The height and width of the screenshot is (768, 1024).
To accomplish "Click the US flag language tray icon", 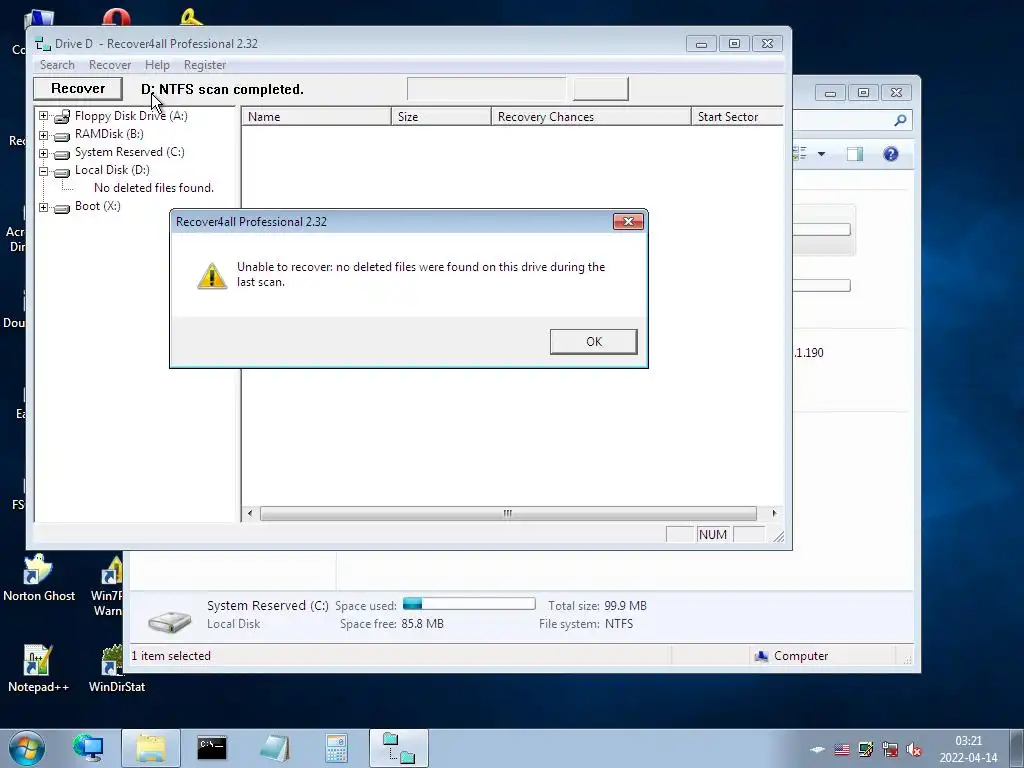I will (x=842, y=750).
